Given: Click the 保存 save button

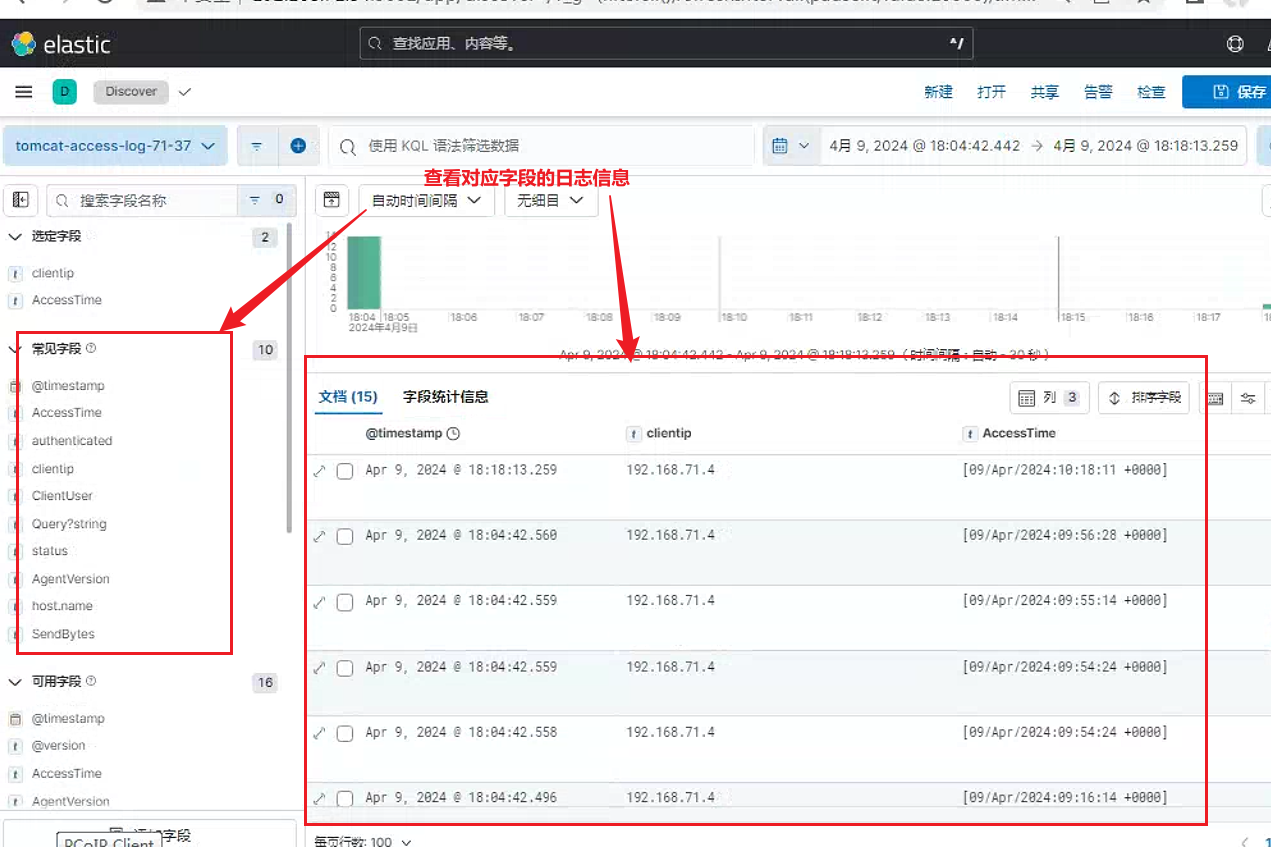Looking at the screenshot, I should [x=1227, y=92].
